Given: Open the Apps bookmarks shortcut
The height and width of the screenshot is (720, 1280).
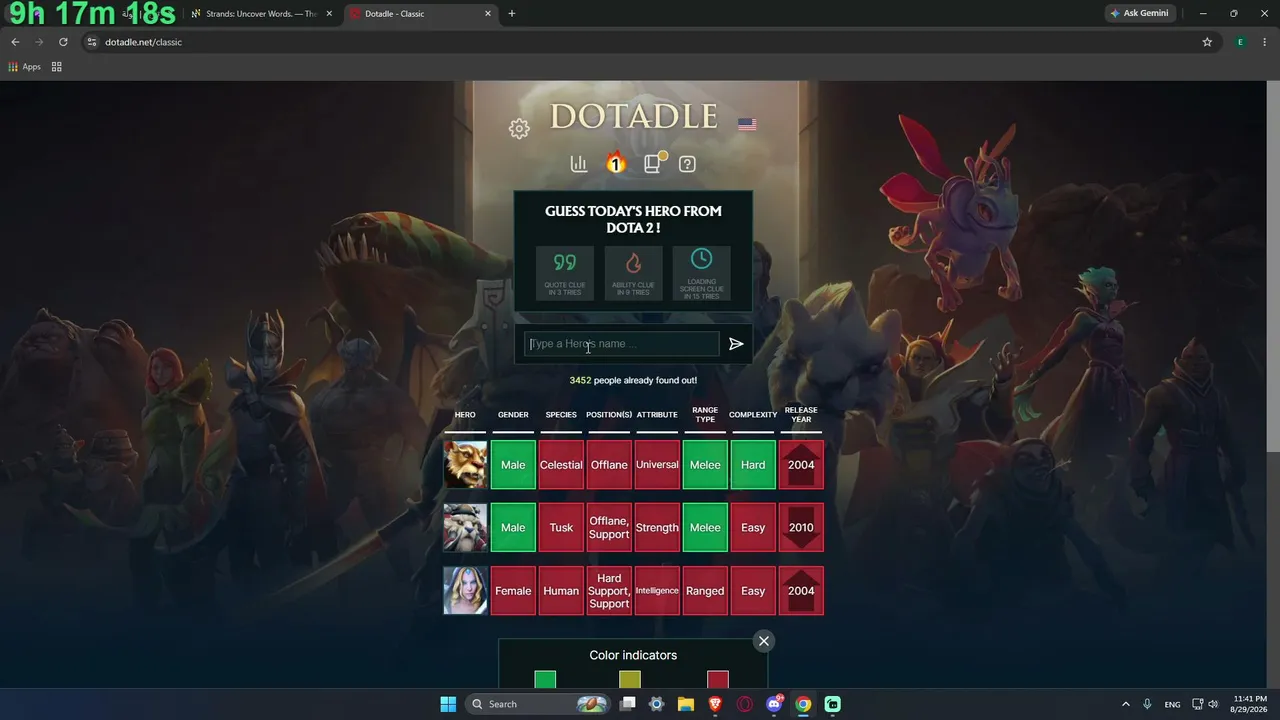Looking at the screenshot, I should 24,67.
